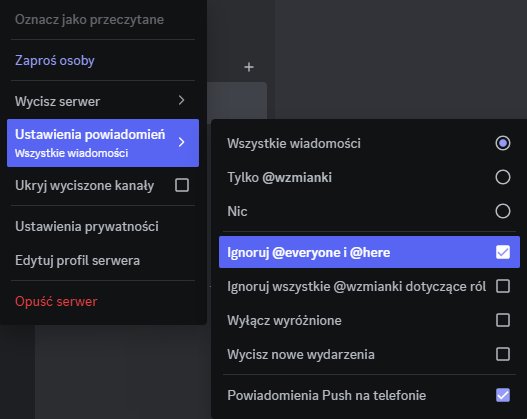This screenshot has width=527, height=419.
Task: Disable Powiadomienia Push na telefonie
Action: (x=502, y=395)
